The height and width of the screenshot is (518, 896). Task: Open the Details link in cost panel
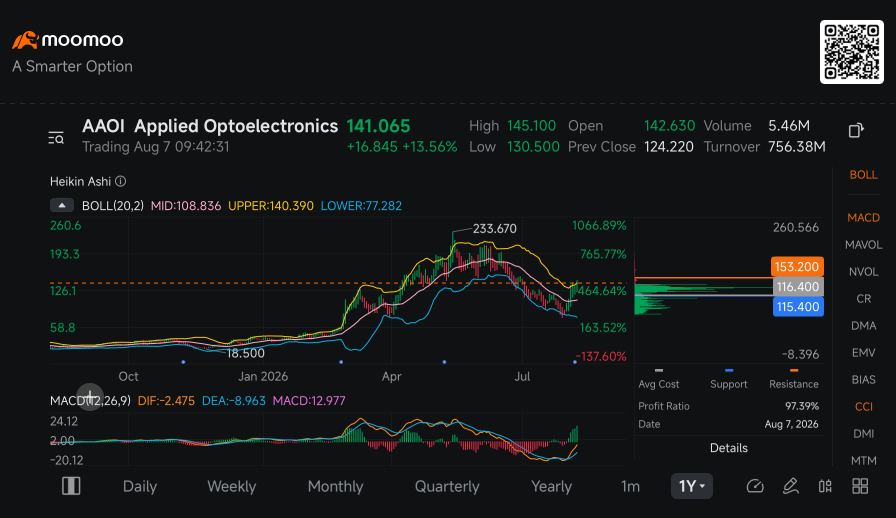[729, 448]
